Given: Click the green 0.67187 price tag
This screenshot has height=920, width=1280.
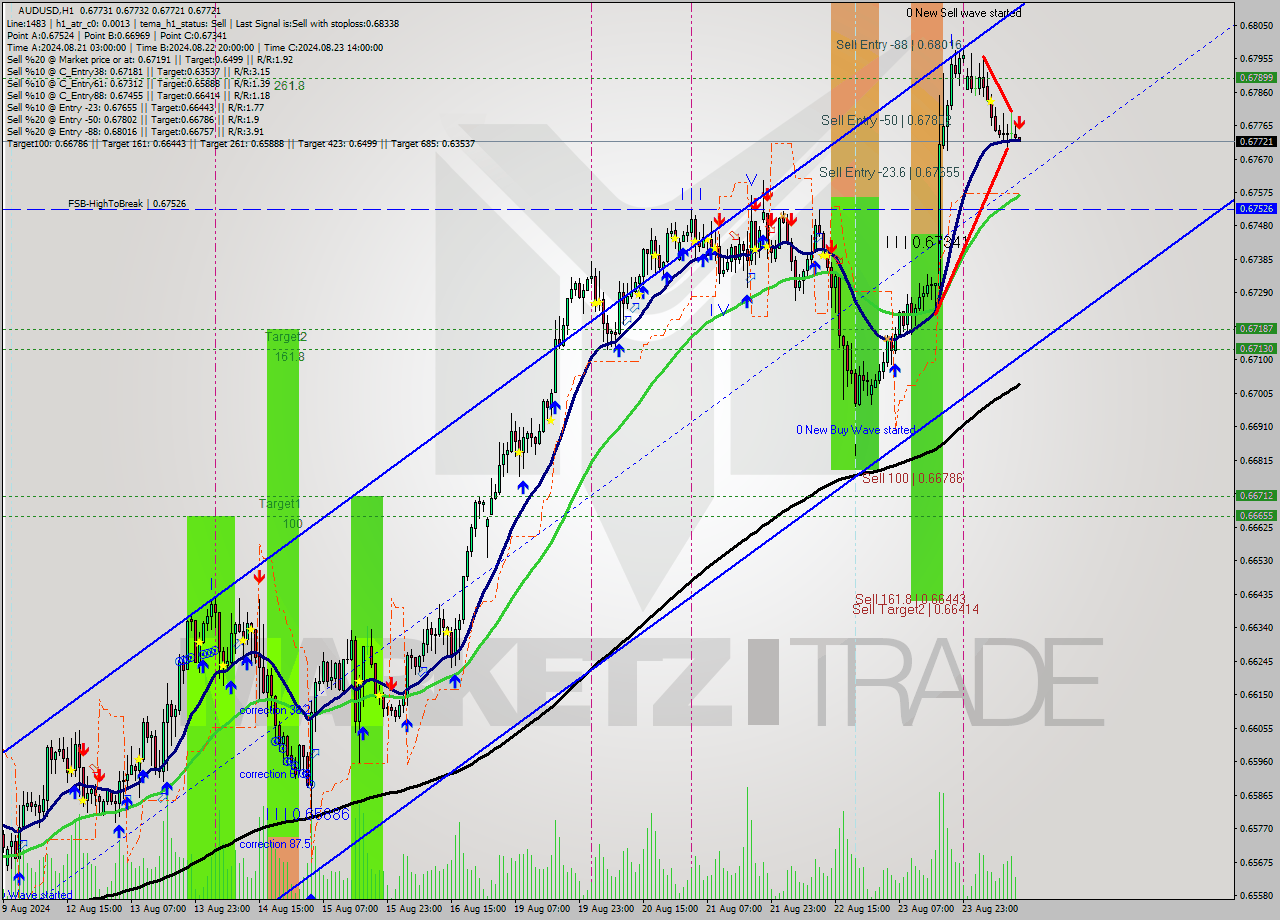Looking at the screenshot, I should [x=1256, y=328].
